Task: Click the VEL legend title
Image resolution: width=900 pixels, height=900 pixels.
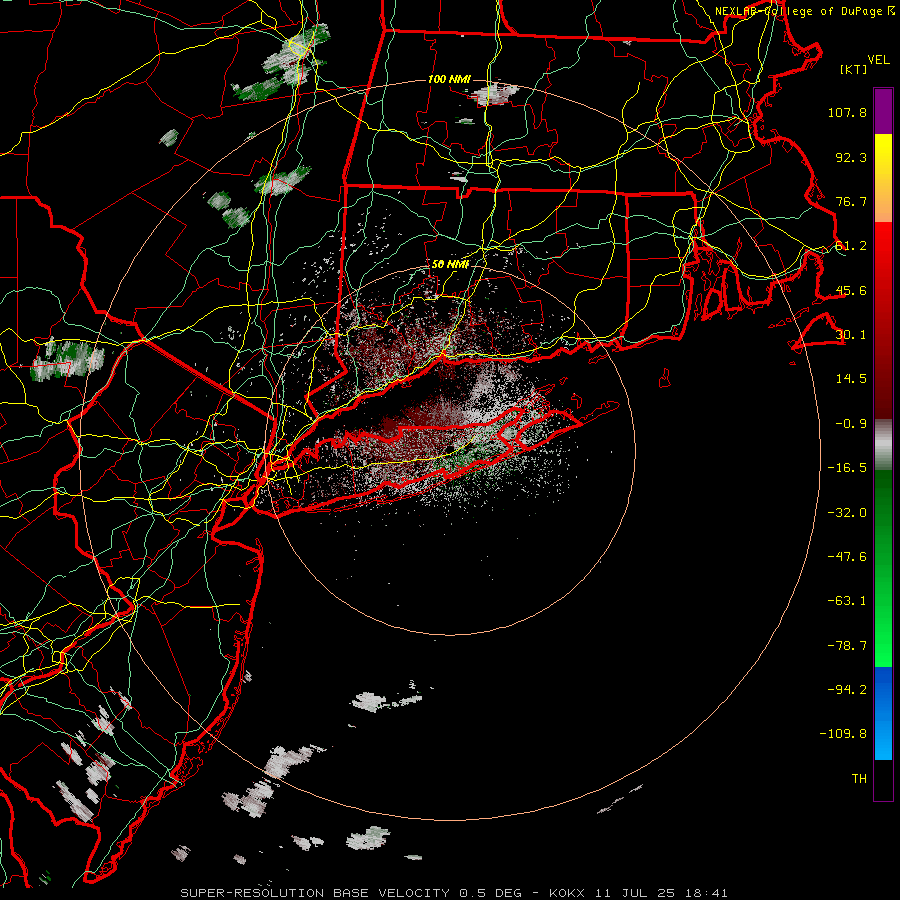Action: click(x=878, y=60)
